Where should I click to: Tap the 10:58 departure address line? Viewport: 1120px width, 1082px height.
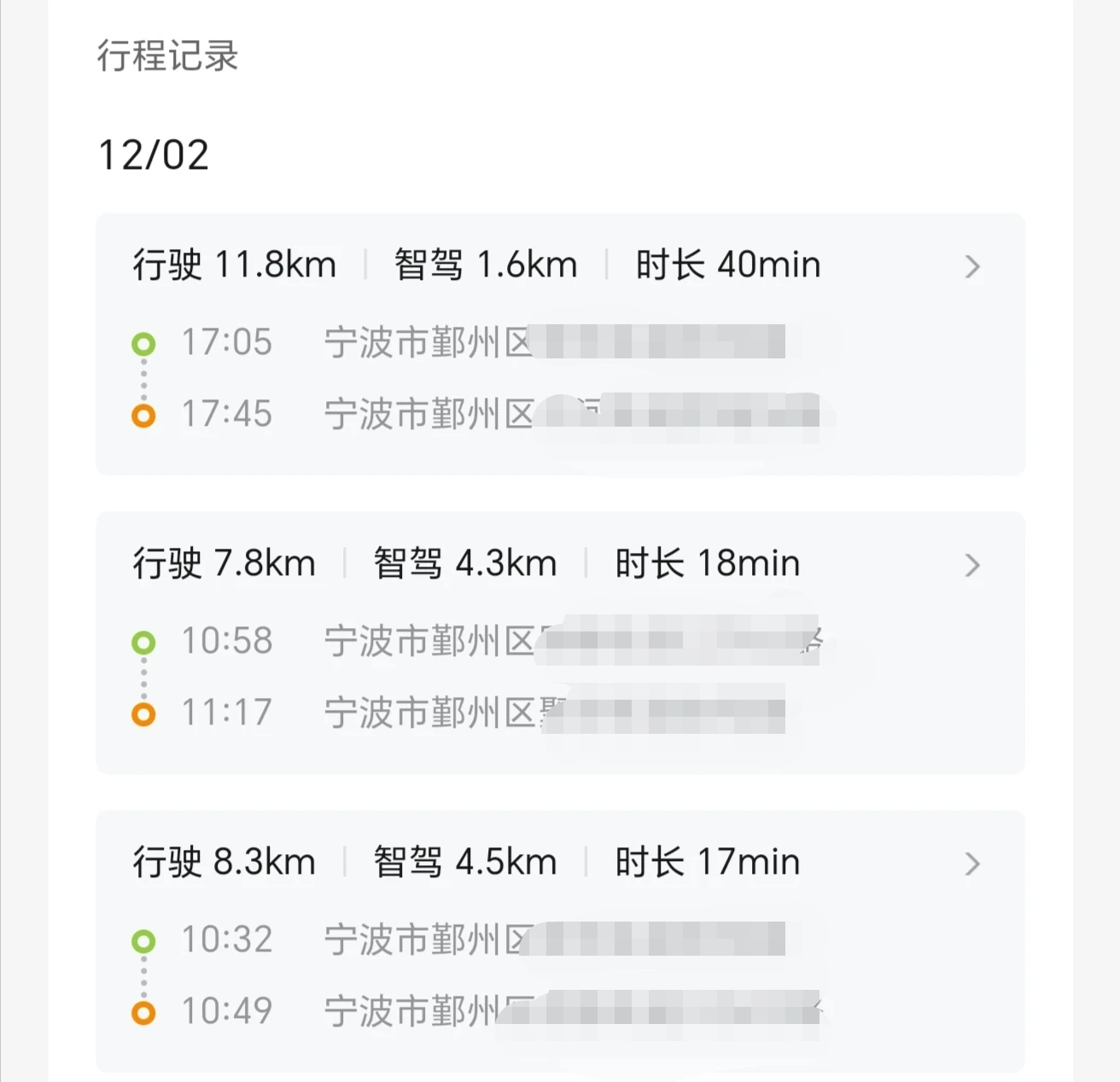(570, 642)
